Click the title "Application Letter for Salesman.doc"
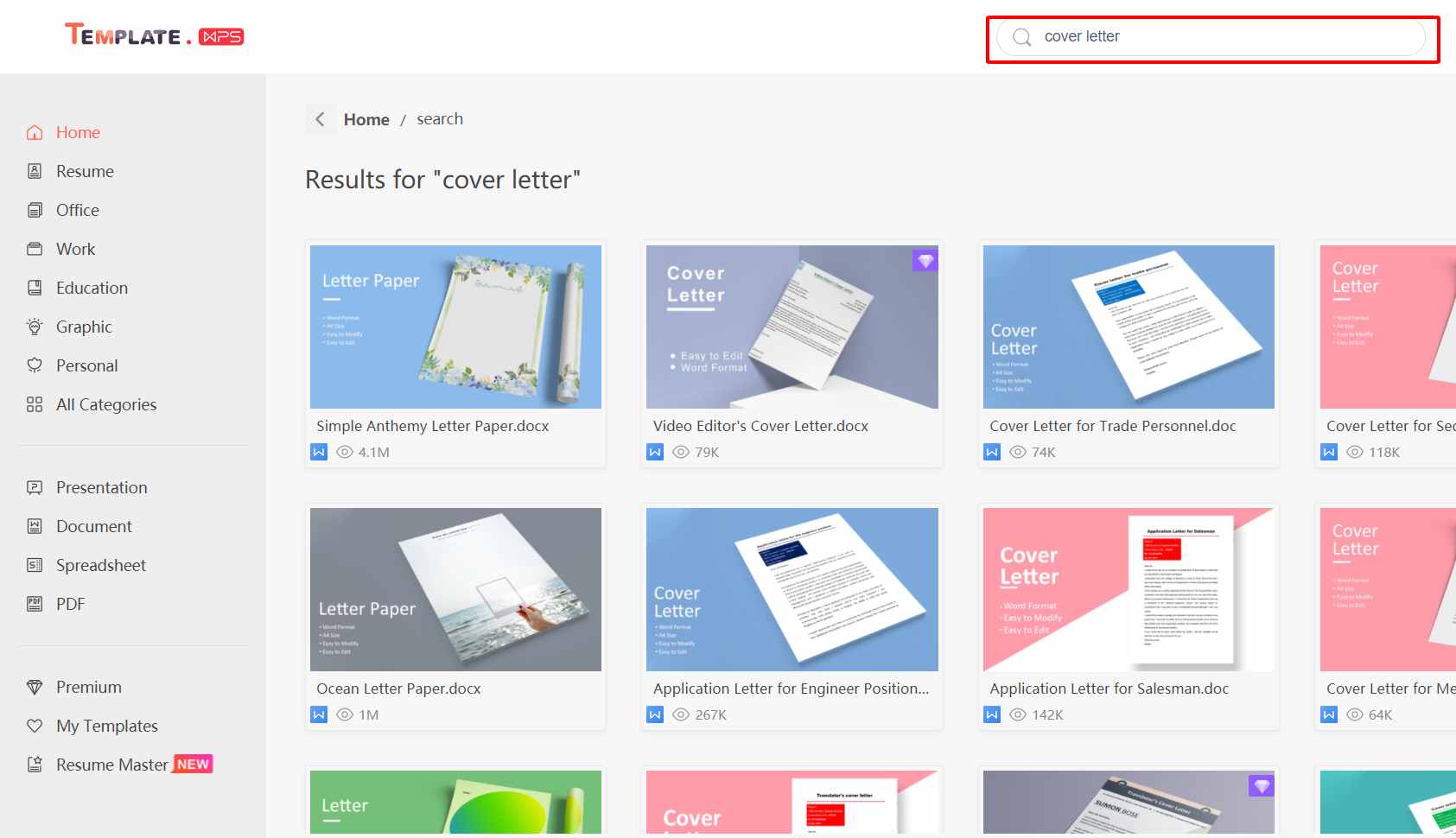Screen dimensions: 1456x838 pyautogui.click(x=1109, y=689)
